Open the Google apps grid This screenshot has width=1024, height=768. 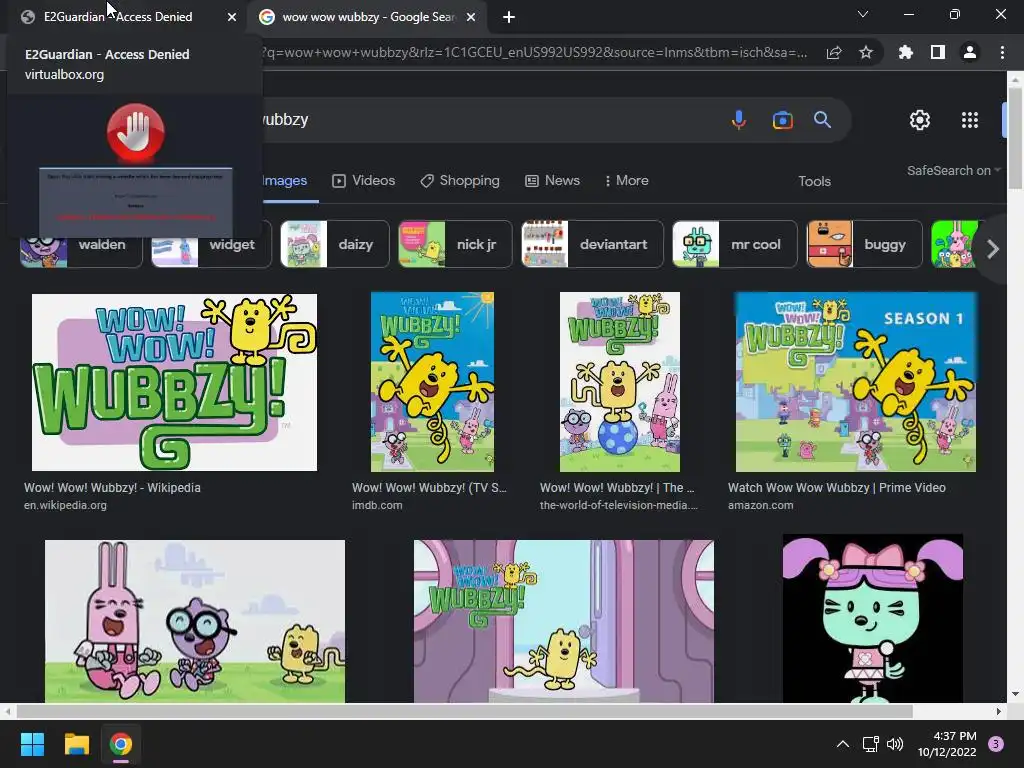point(970,120)
